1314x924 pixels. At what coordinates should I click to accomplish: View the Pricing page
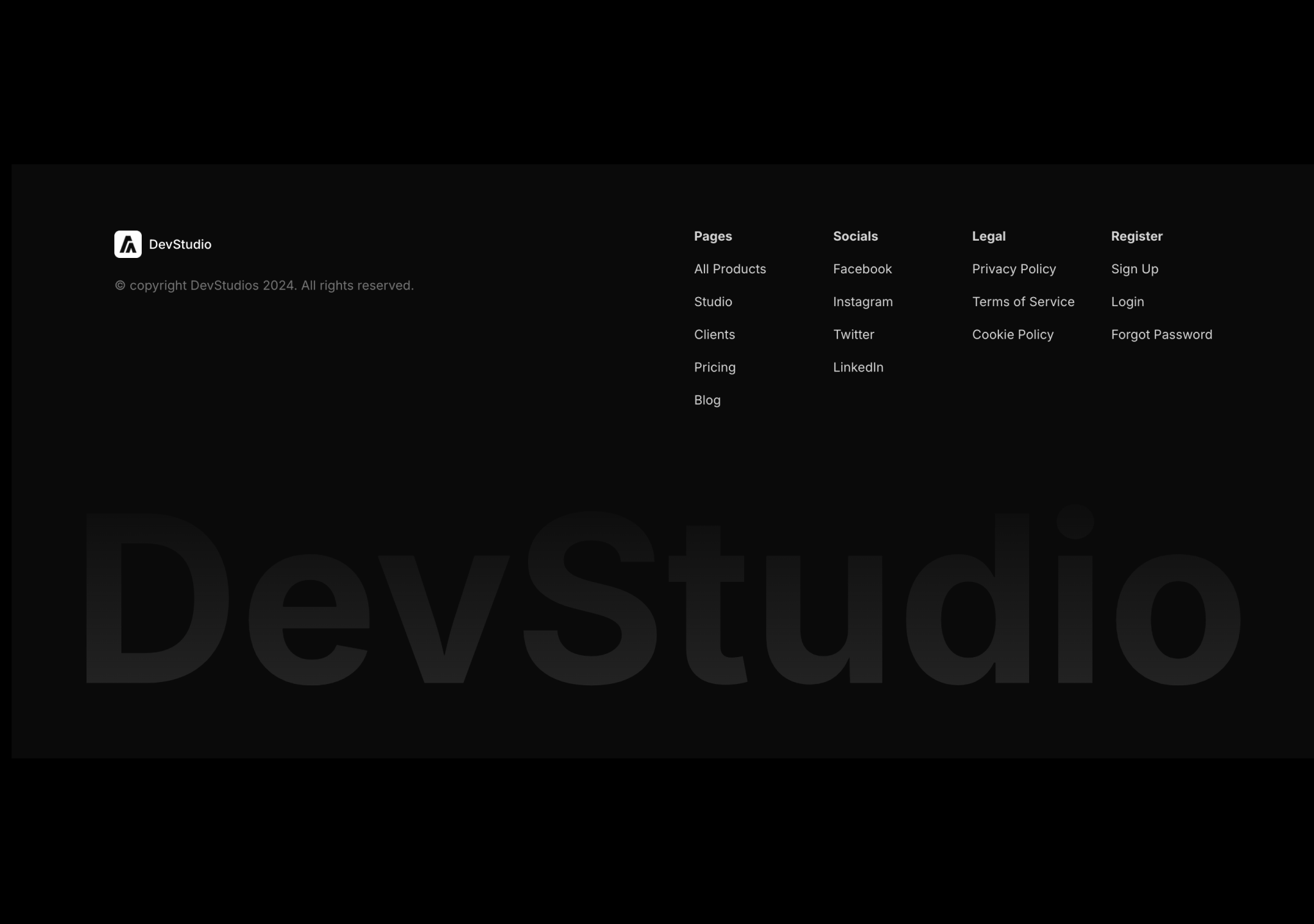(715, 367)
